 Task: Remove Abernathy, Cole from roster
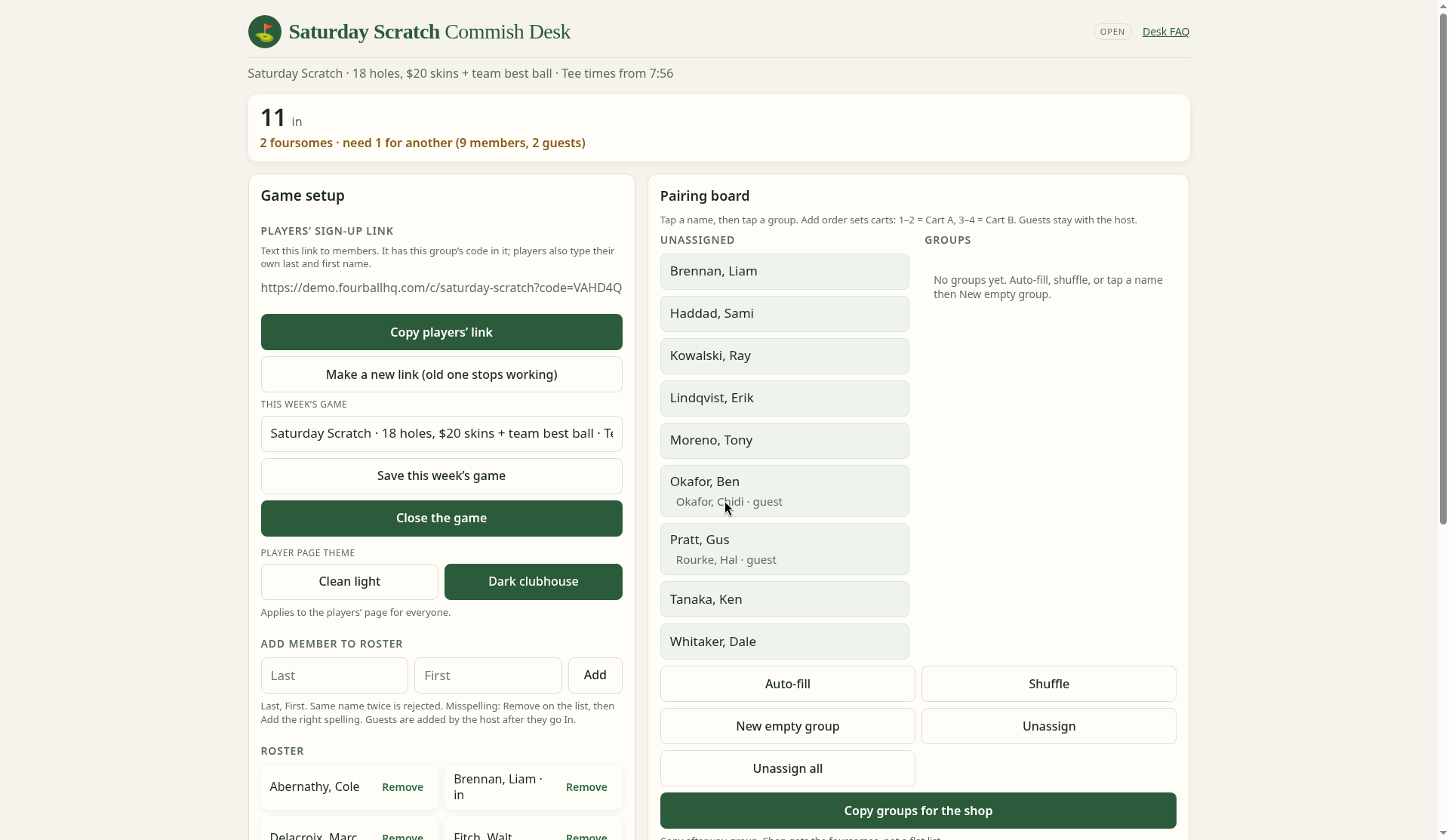pos(402,787)
